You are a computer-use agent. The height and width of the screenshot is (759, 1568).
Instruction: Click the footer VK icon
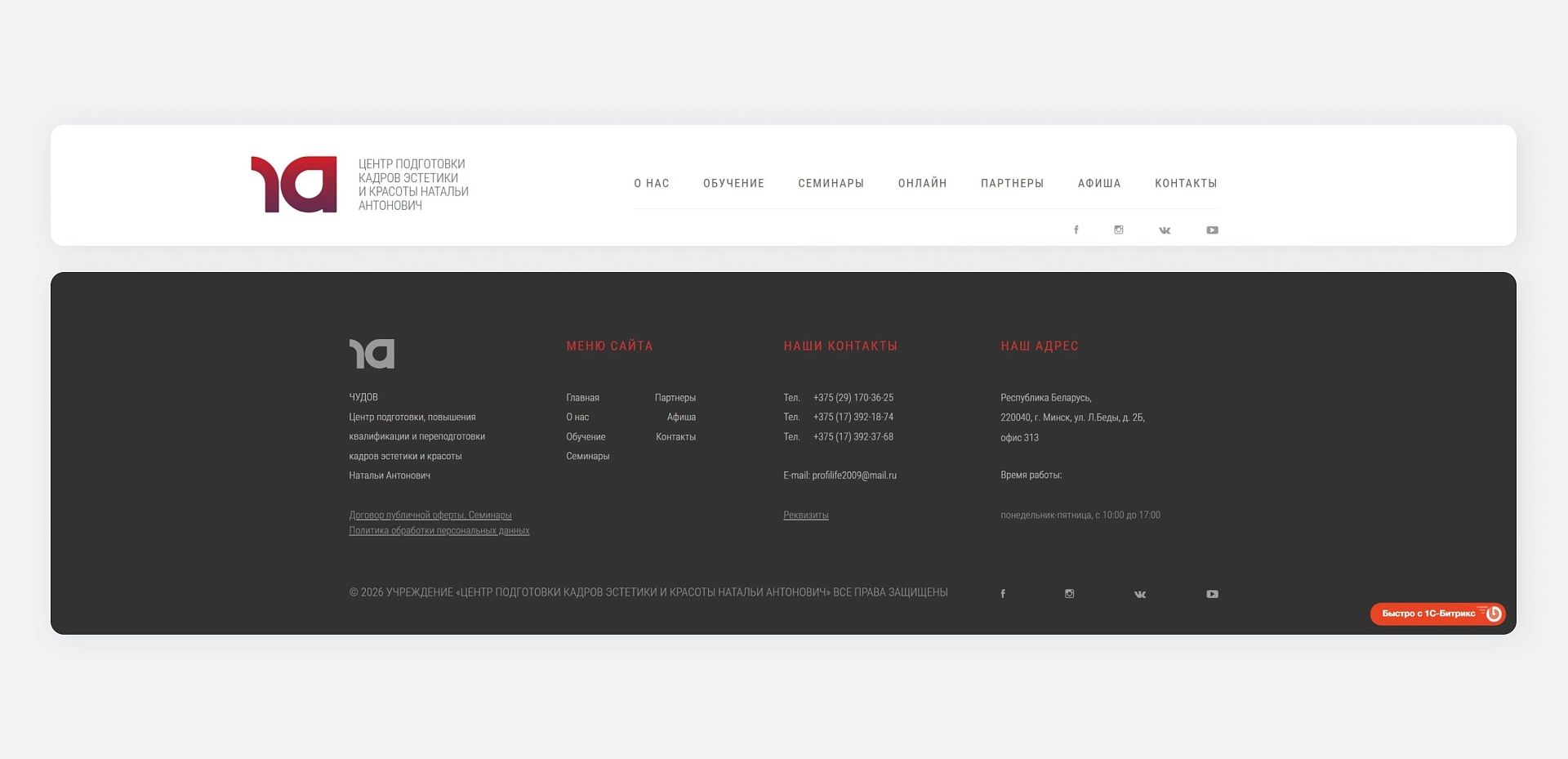(x=1140, y=594)
